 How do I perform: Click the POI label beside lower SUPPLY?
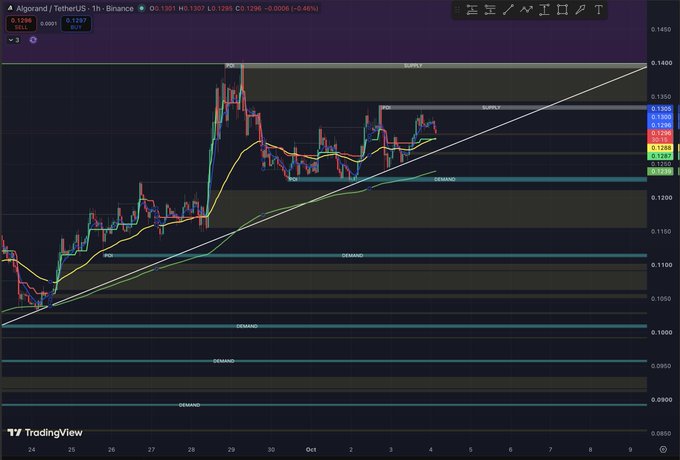386,107
